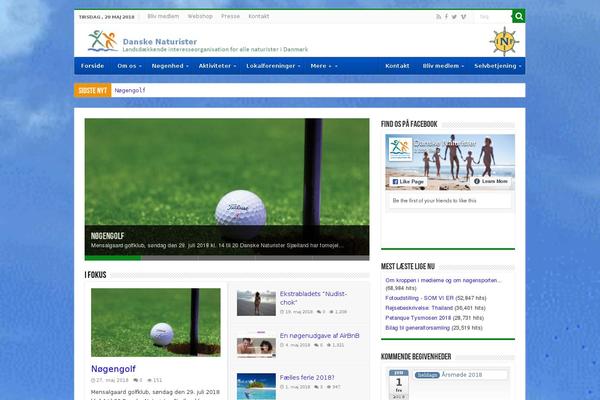
Task: Expand the Nøgenhed menu
Action: tap(170, 66)
